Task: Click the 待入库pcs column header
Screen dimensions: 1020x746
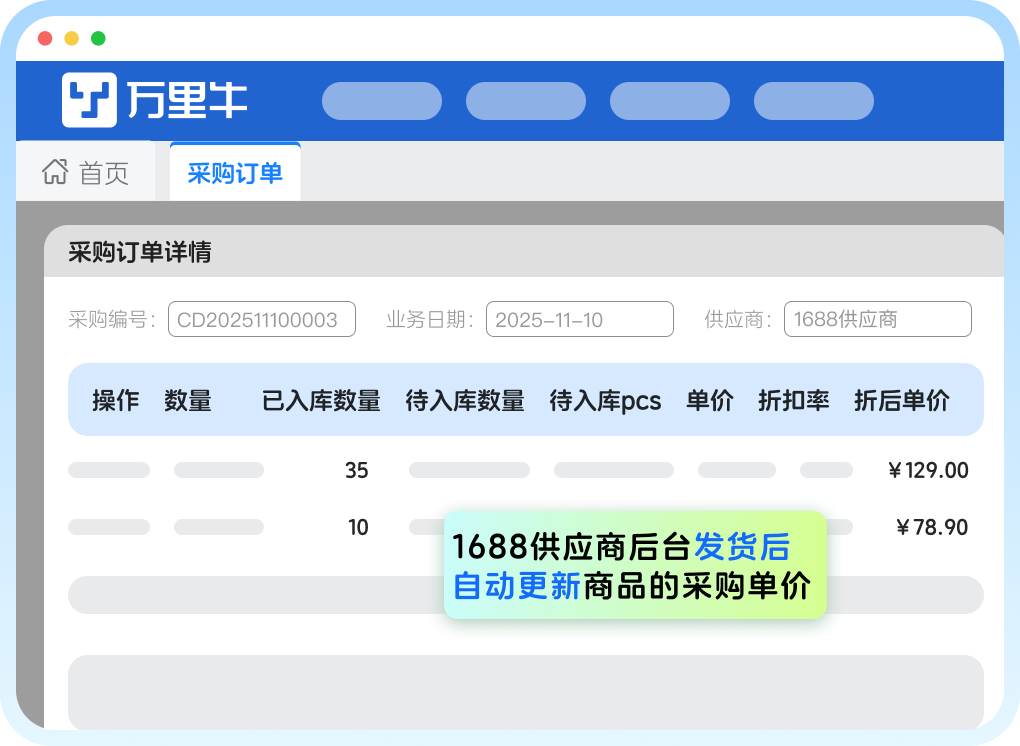Action: tap(605, 401)
